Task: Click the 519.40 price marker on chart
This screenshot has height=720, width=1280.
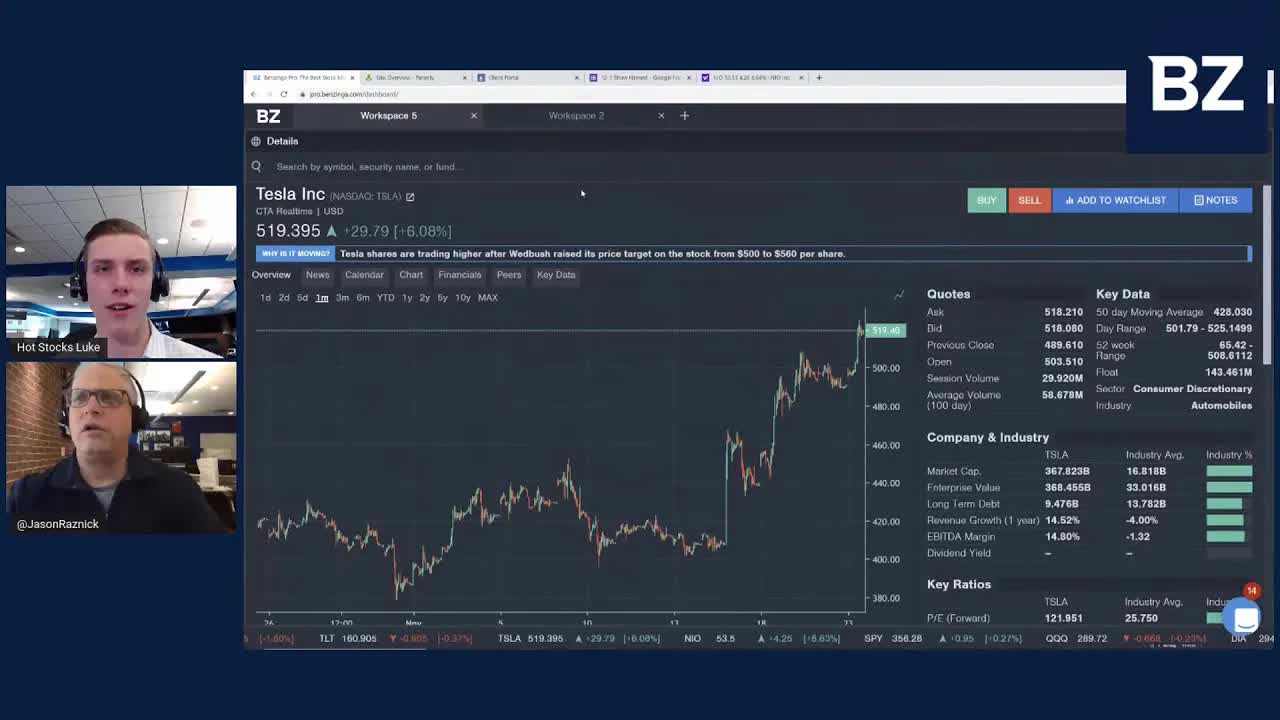Action: tap(885, 330)
